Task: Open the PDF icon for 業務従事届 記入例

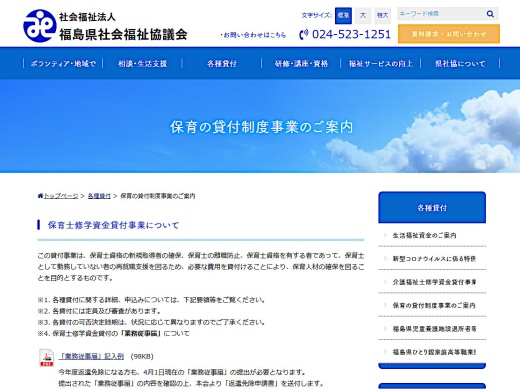Action: coord(46,358)
